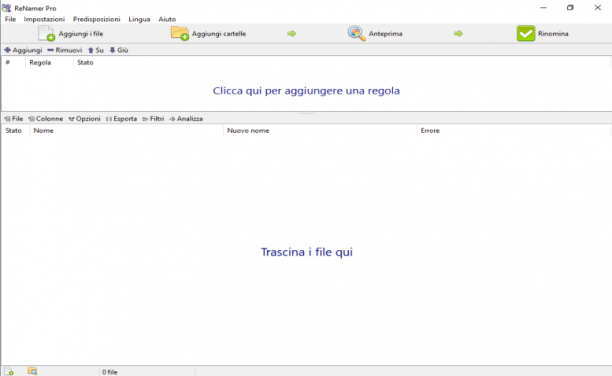This screenshot has height=376, width=612.
Task: Click the Anteprima magnifier icon
Action: click(x=357, y=34)
